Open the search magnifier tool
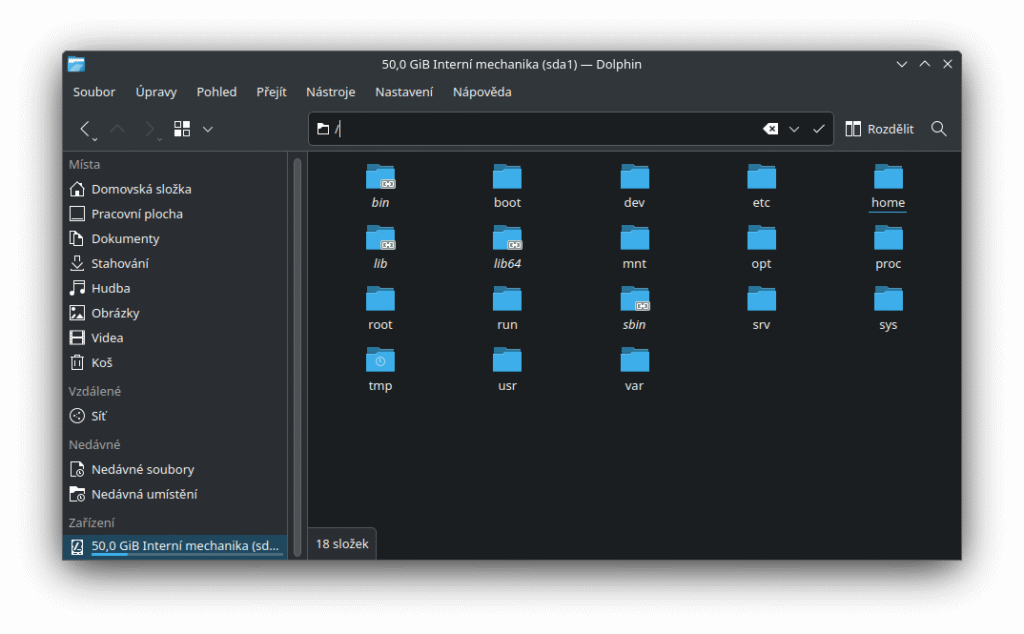1024x634 pixels. 938,129
